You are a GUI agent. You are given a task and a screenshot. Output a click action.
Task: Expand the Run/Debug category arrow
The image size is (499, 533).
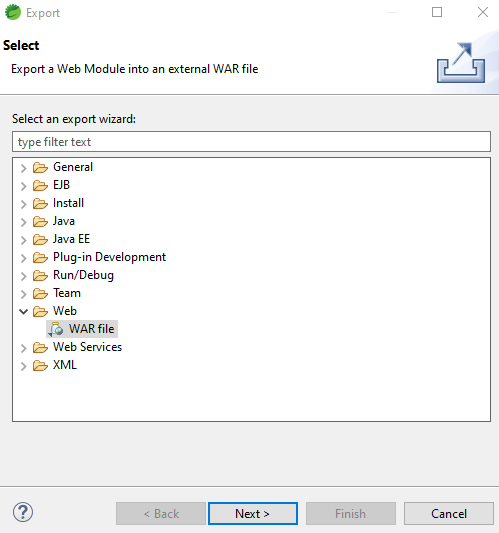coord(23,276)
